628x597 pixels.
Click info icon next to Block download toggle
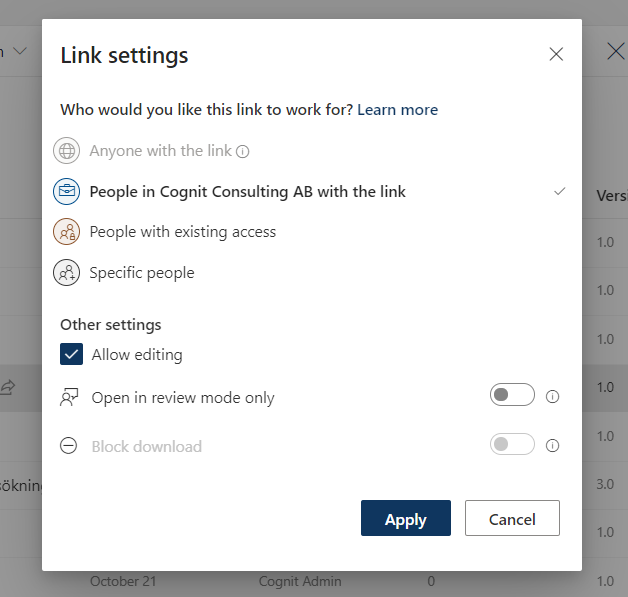pos(553,446)
